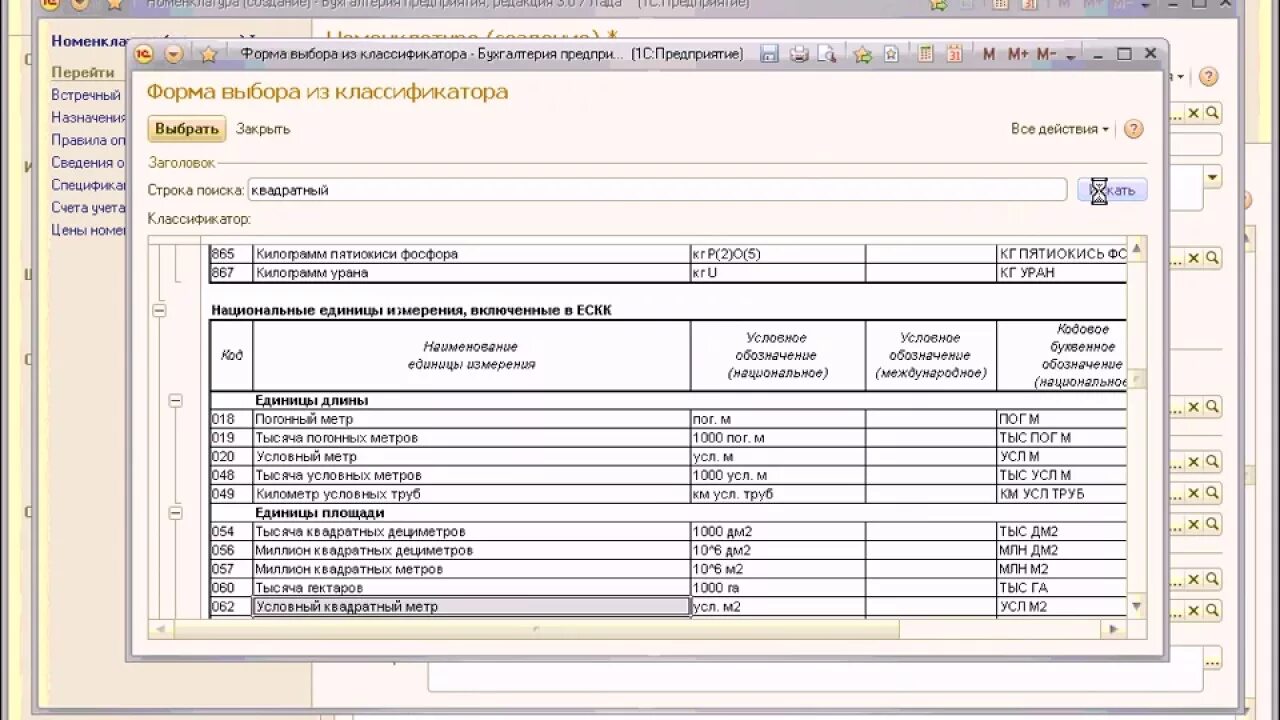The image size is (1280, 720).
Task: Open Цены номе… link in background window
Action: coord(89,230)
